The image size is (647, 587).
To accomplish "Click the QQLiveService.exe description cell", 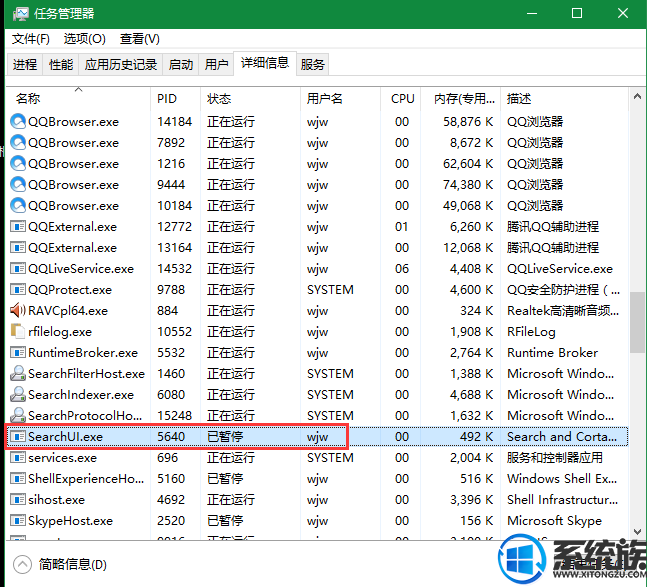I will (560, 269).
